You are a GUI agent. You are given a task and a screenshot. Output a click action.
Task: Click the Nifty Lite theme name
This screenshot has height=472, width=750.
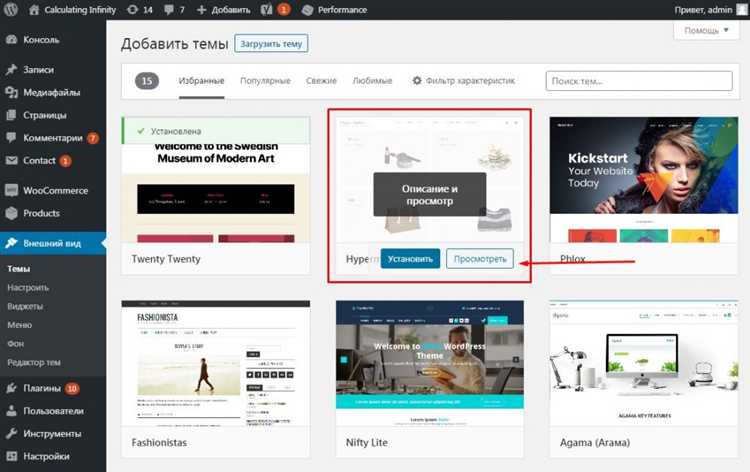[366, 442]
